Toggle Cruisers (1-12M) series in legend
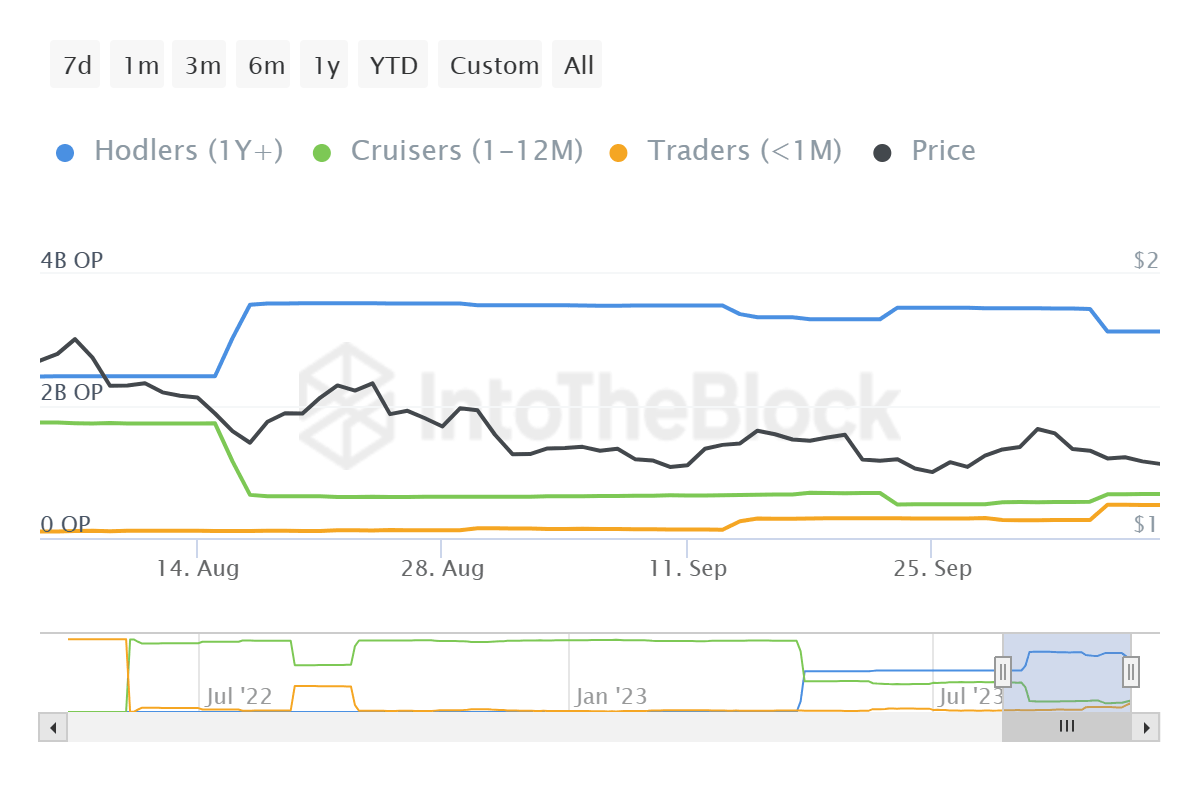 466,151
